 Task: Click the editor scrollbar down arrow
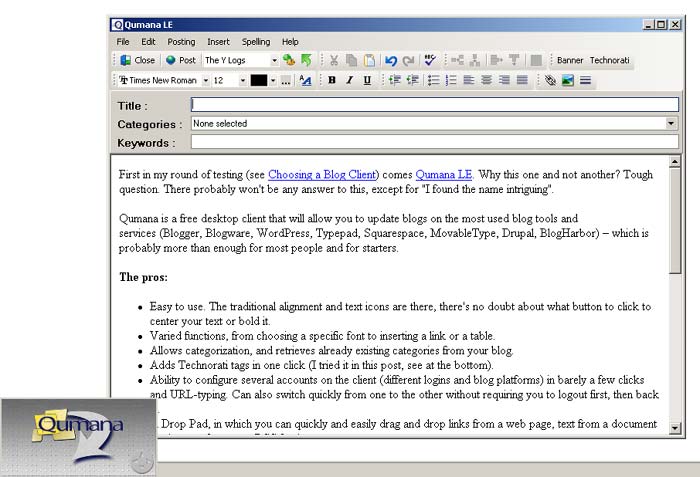[x=675, y=428]
